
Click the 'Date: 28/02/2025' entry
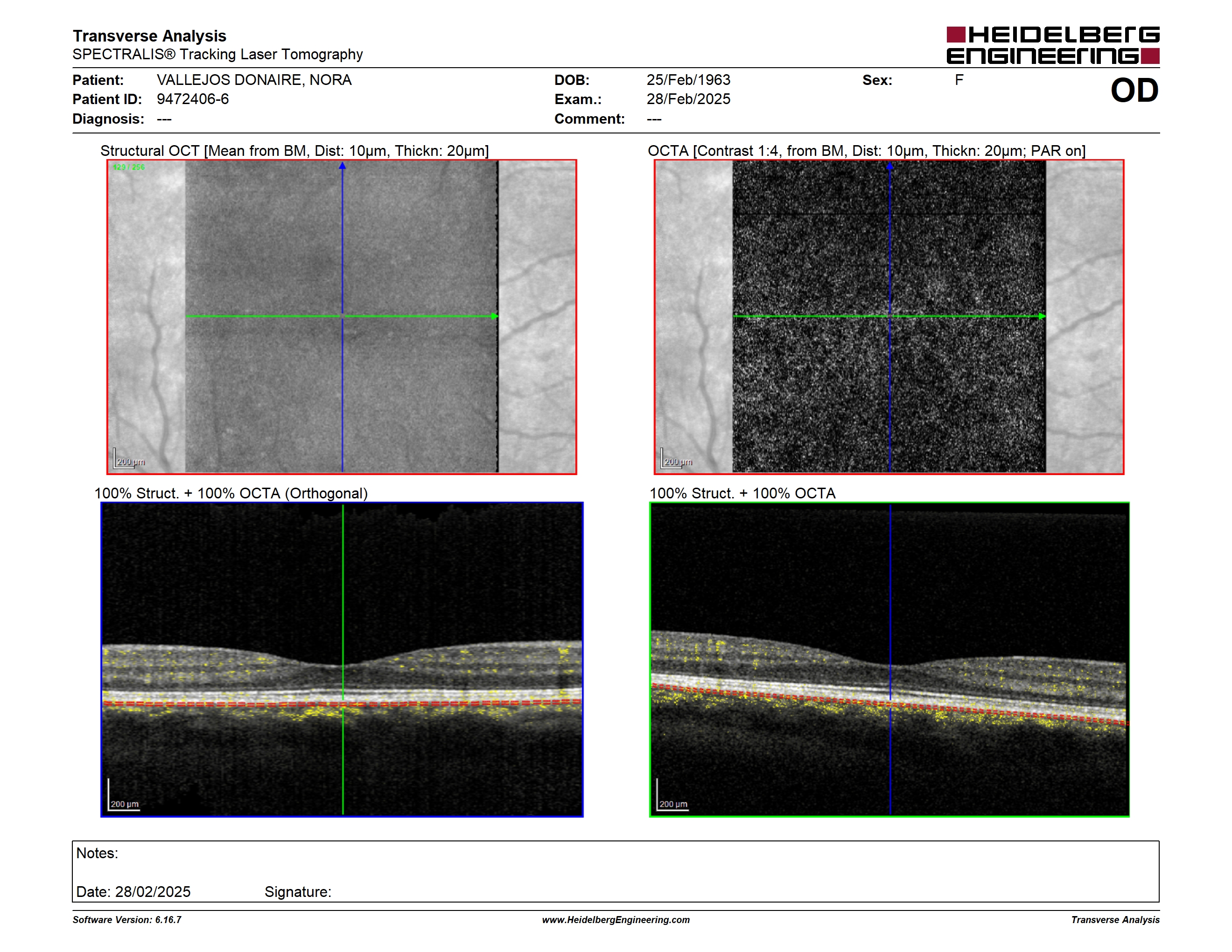click(133, 892)
